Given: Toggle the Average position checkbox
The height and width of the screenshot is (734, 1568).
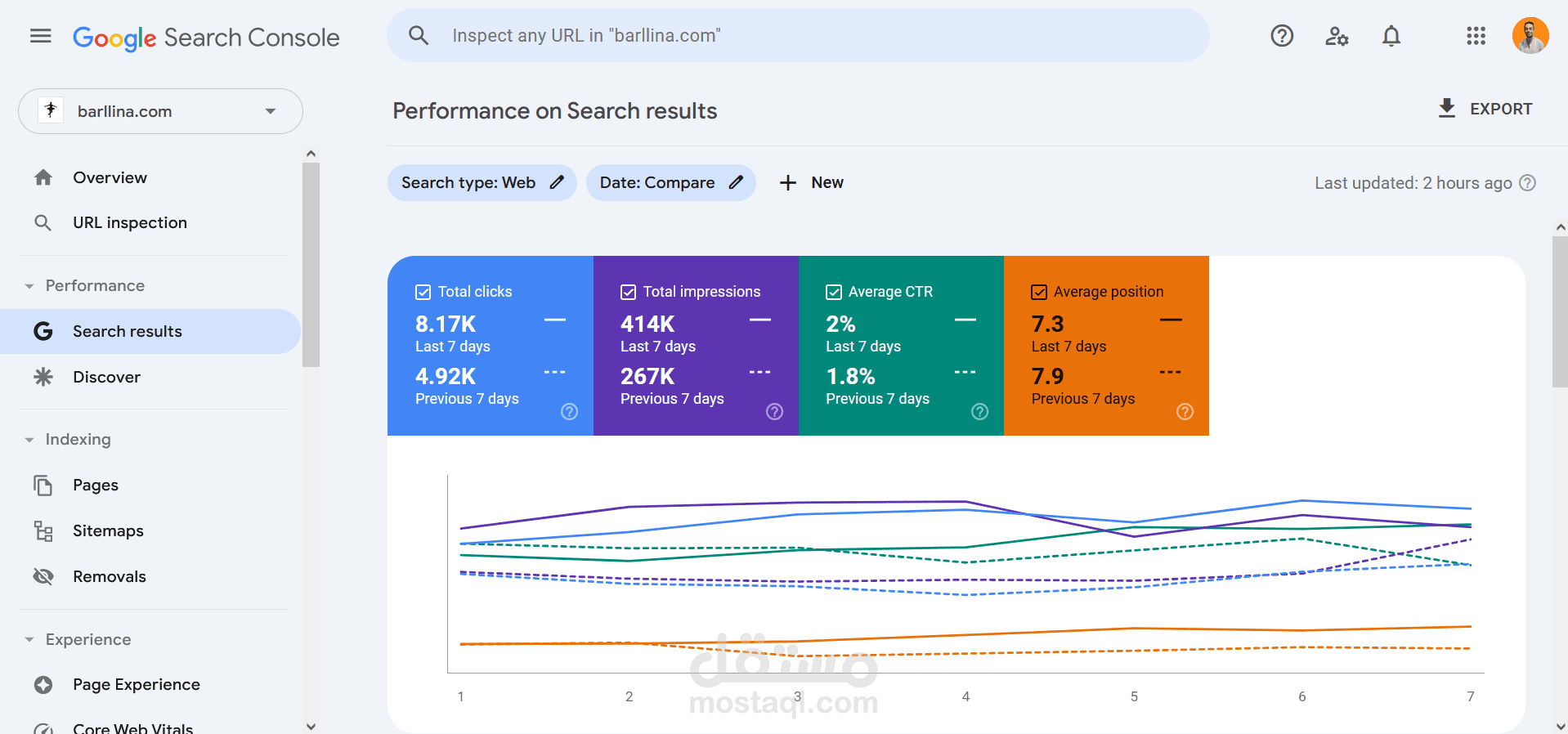Looking at the screenshot, I should pos(1039,292).
